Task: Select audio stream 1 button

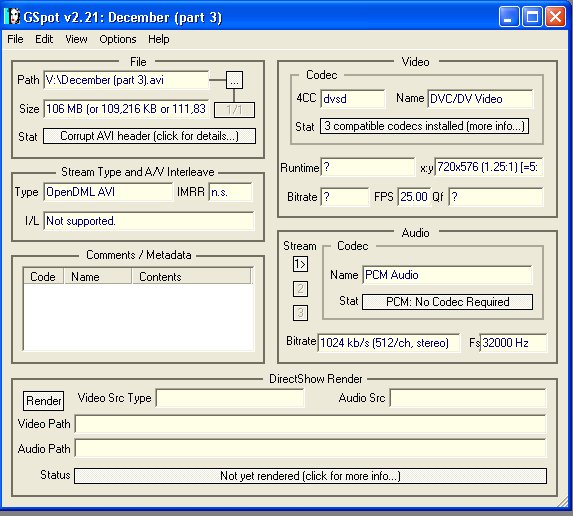Action: [300, 264]
